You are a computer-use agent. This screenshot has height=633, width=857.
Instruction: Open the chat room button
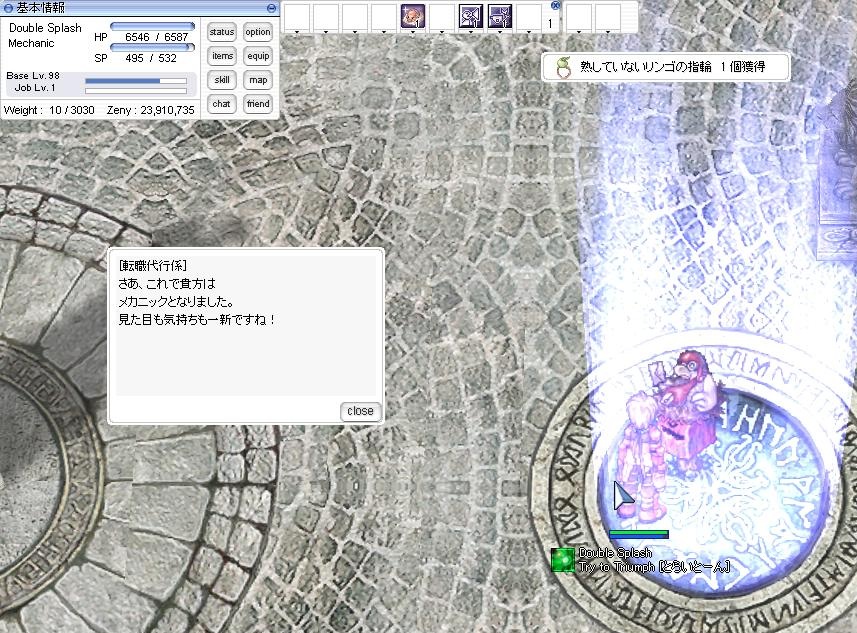(221, 104)
